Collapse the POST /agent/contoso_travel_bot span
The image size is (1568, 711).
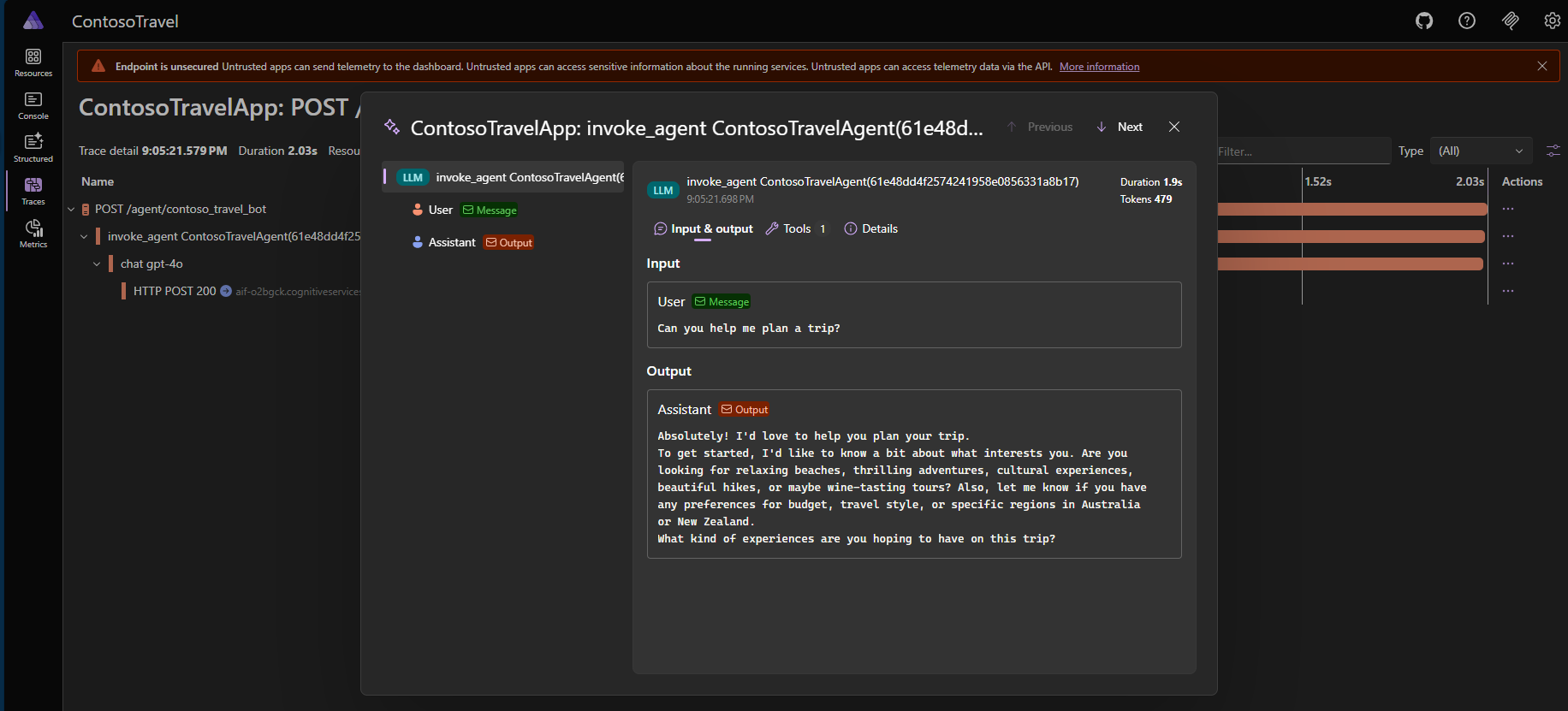click(x=71, y=210)
